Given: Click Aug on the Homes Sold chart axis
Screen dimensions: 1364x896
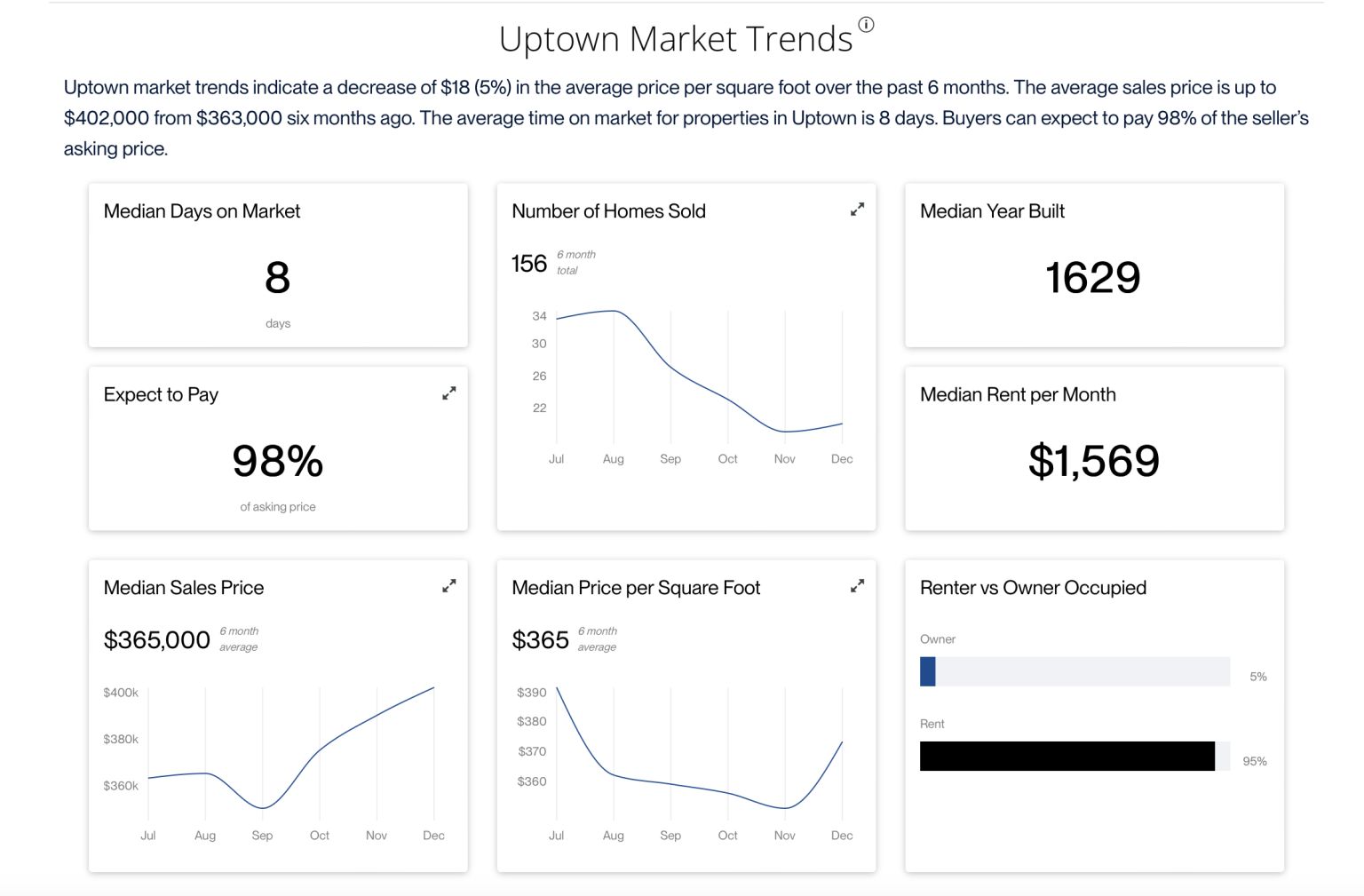Looking at the screenshot, I should pyautogui.click(x=614, y=459).
